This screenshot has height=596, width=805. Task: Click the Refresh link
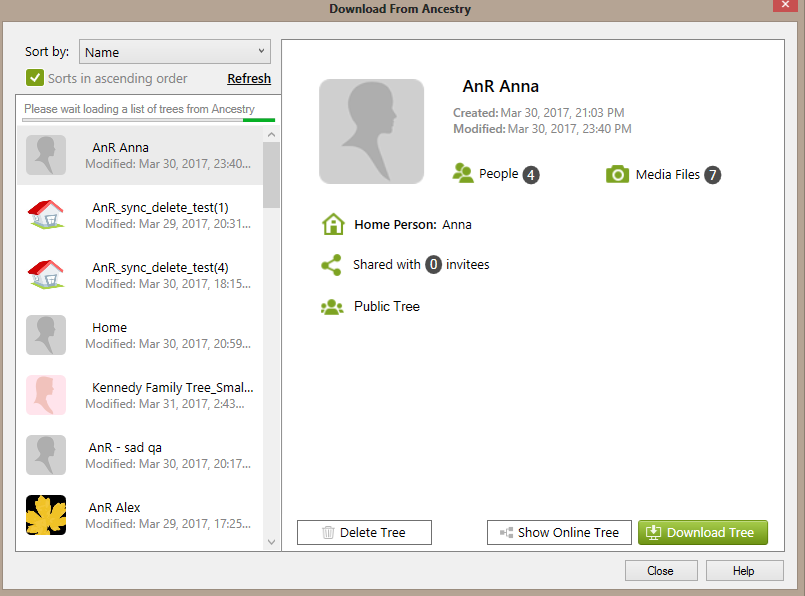(x=249, y=79)
